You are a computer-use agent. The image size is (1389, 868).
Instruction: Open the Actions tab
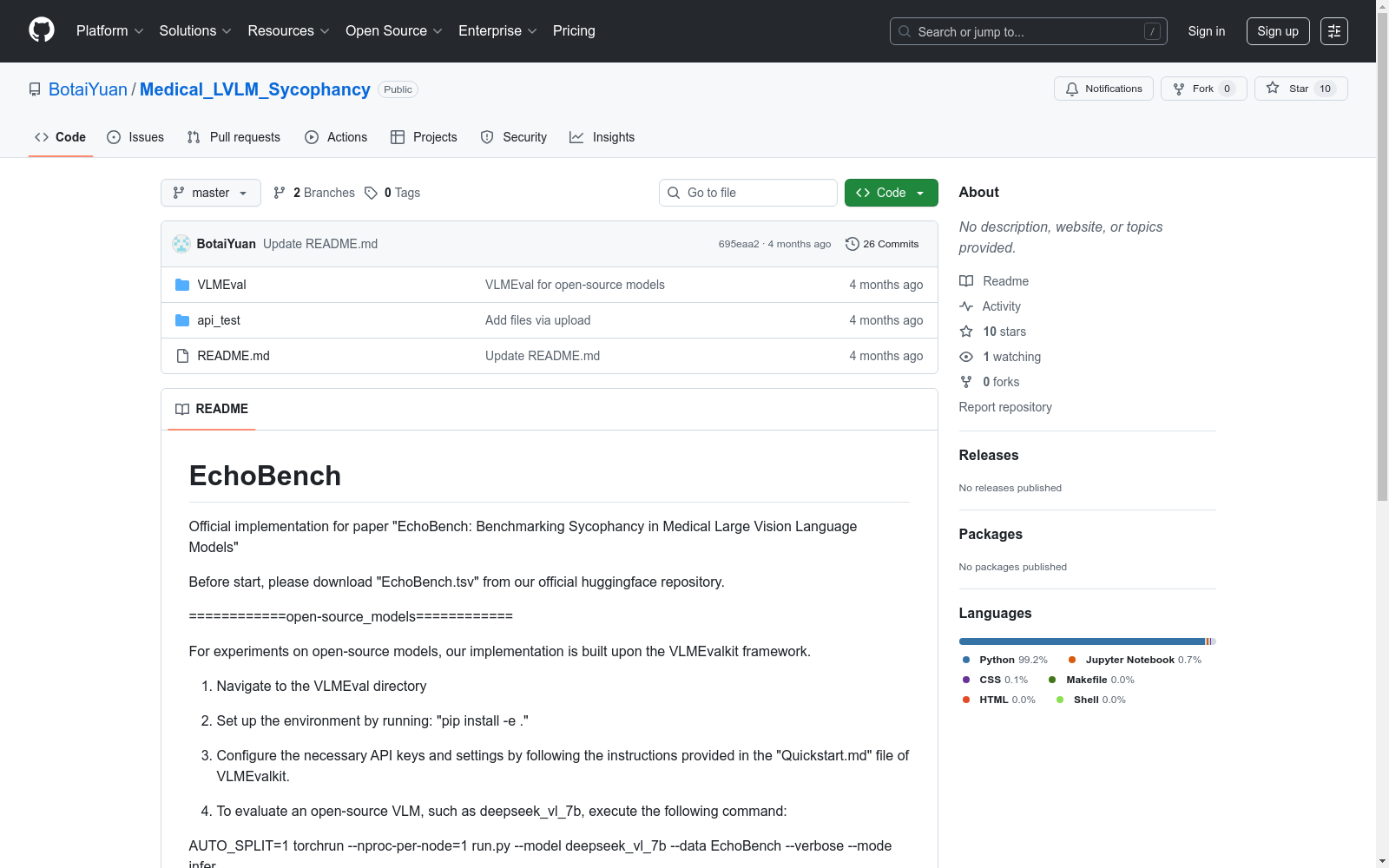tap(336, 137)
